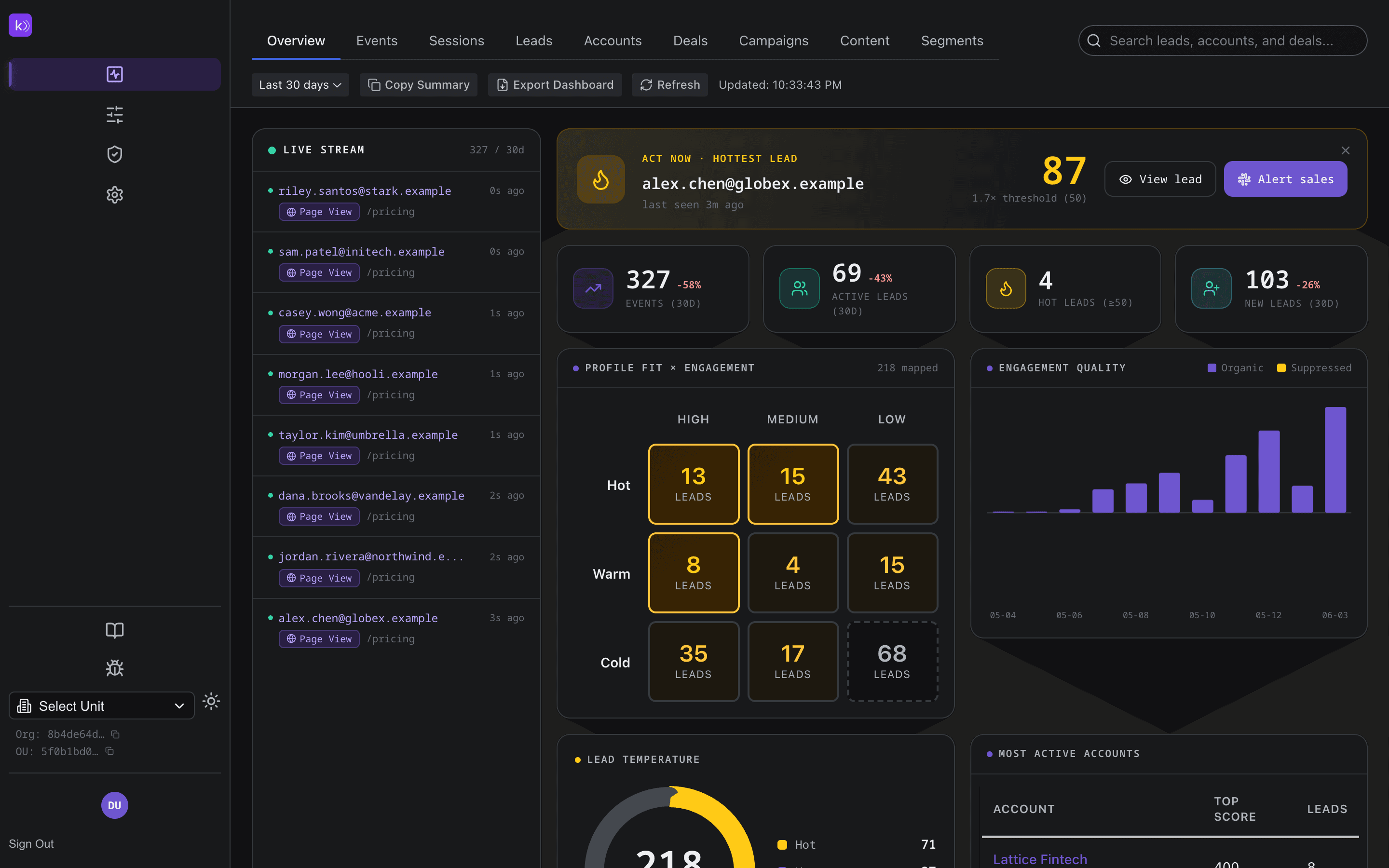1389x868 pixels.
Task: Open the Segments tab
Action: (x=952, y=41)
